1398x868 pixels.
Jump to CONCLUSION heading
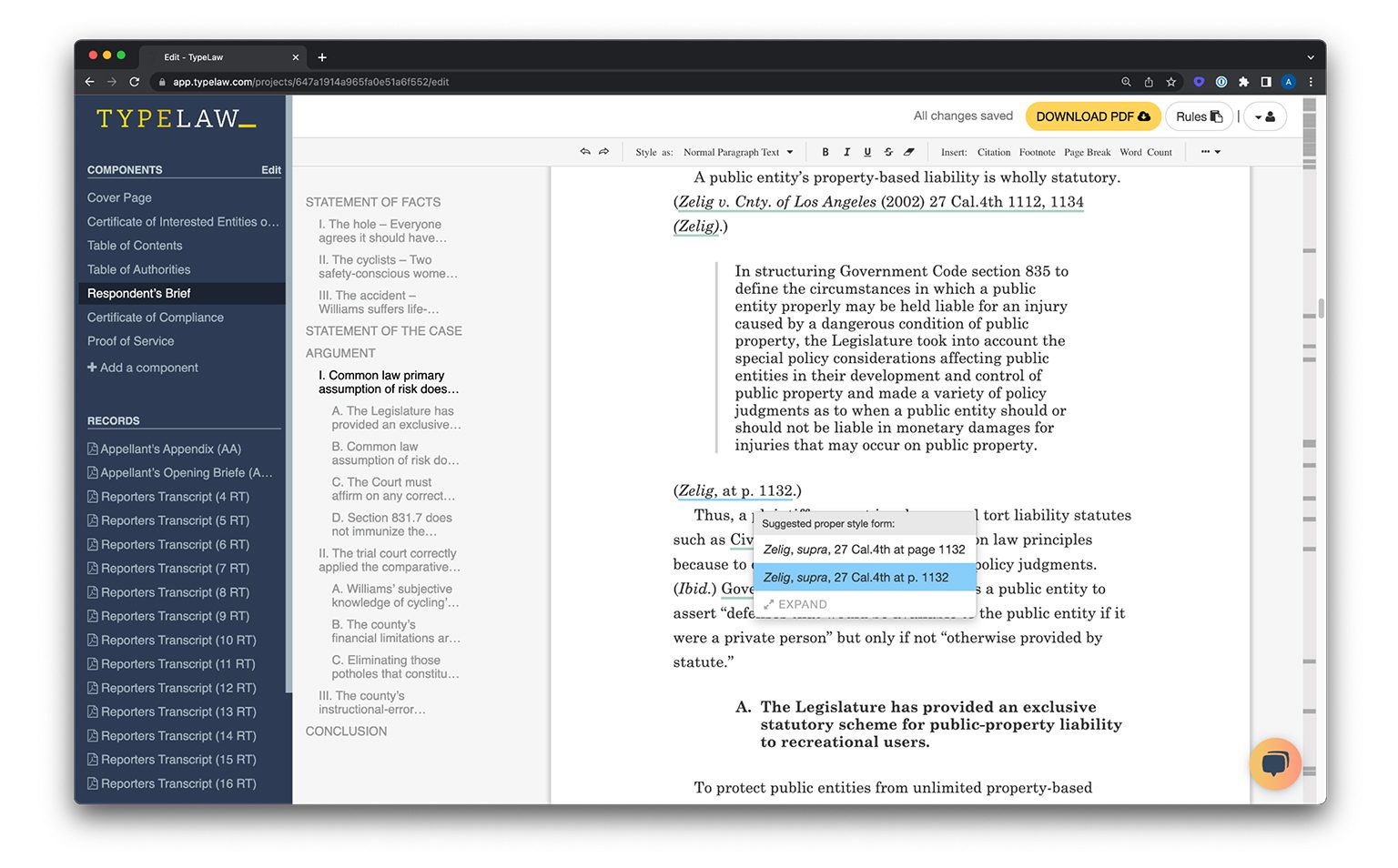click(x=346, y=732)
